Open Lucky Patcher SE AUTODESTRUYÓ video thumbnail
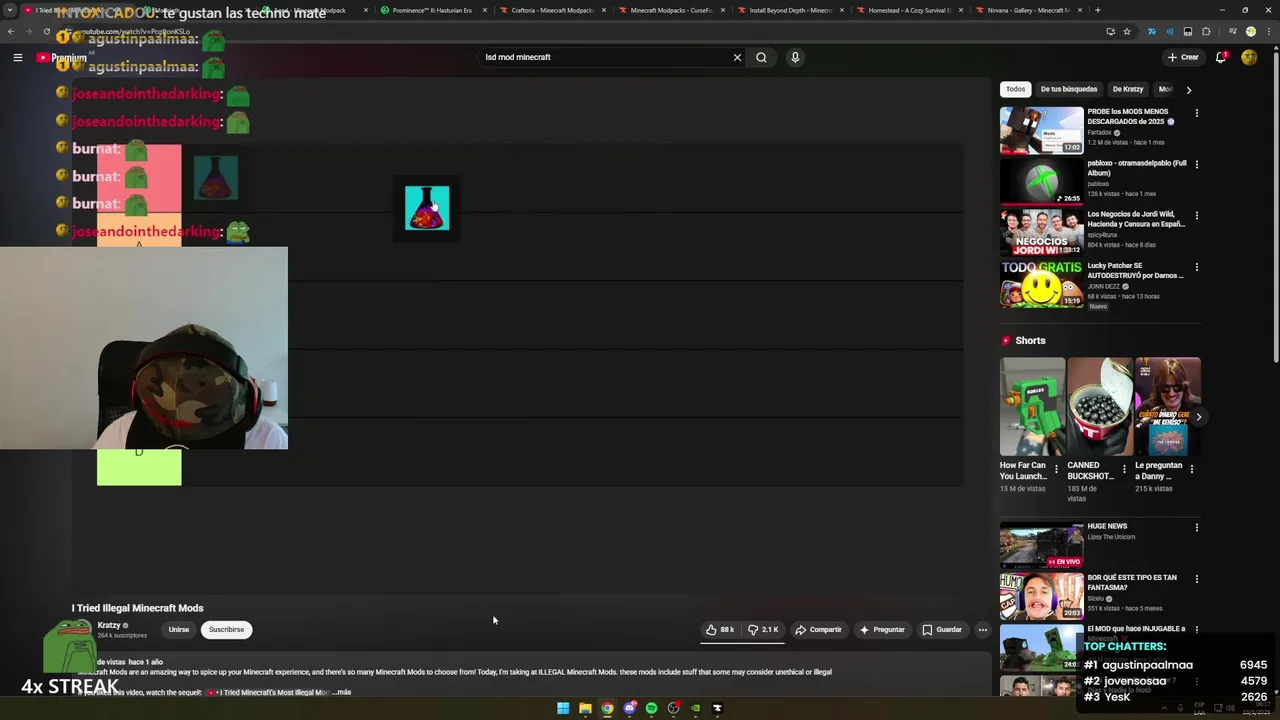This screenshot has height=720, width=1280. (x=1041, y=285)
